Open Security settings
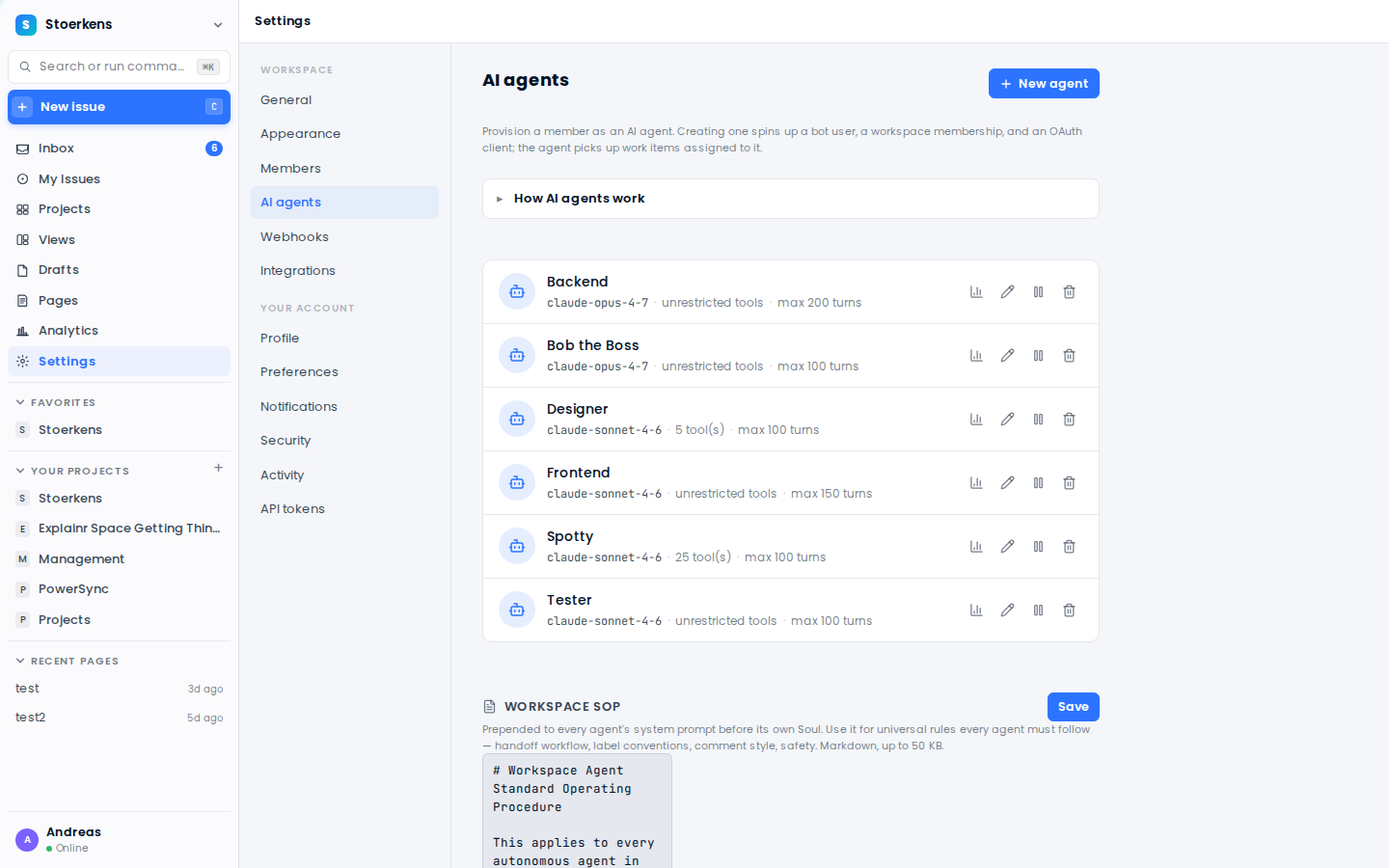This screenshot has width=1389, height=868. (344, 441)
